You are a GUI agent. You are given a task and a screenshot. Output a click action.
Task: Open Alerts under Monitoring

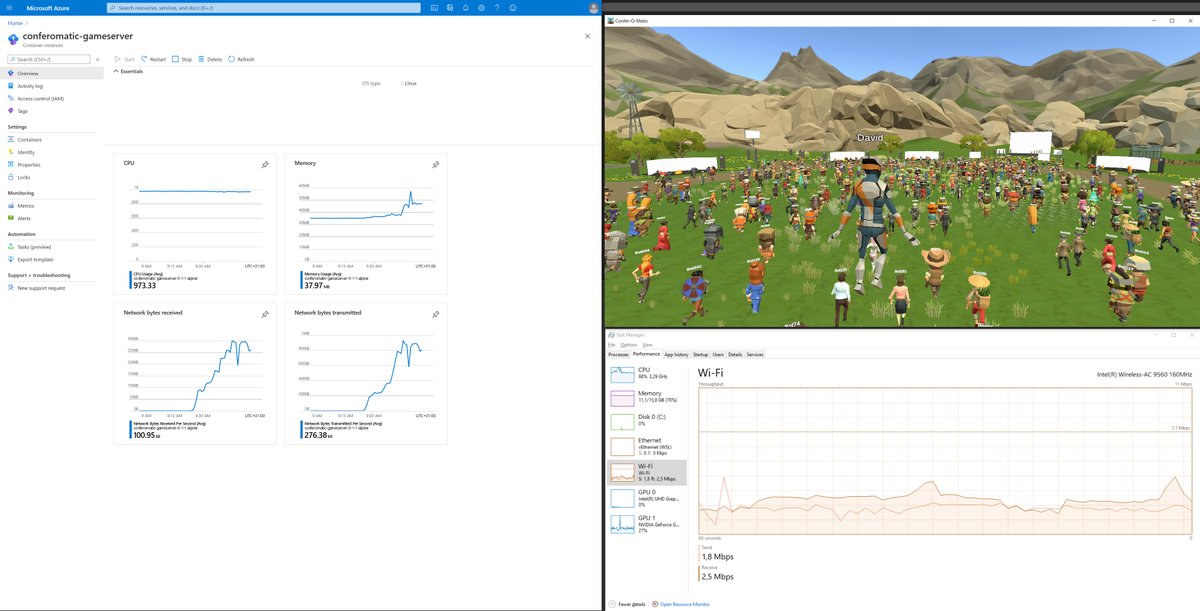click(x=52, y=217)
